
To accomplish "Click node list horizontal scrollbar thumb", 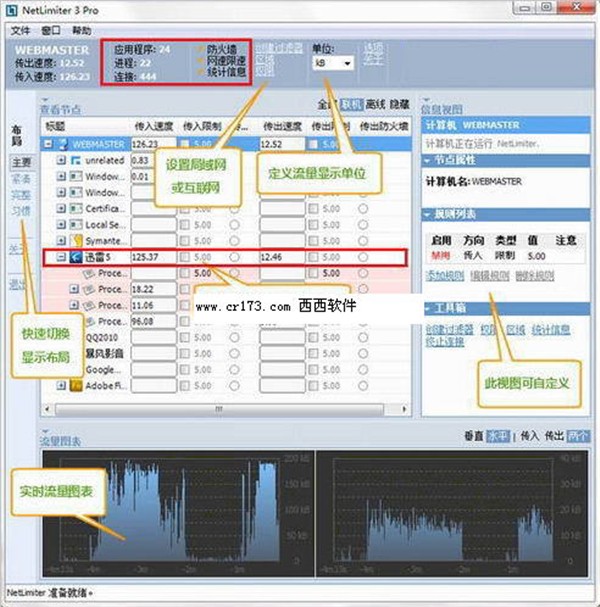I will click(x=219, y=409).
